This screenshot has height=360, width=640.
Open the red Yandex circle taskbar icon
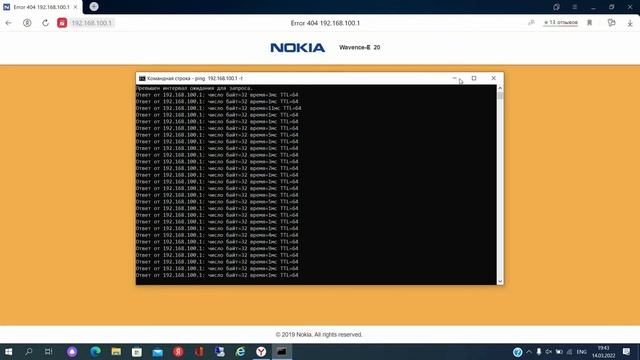click(x=178, y=351)
